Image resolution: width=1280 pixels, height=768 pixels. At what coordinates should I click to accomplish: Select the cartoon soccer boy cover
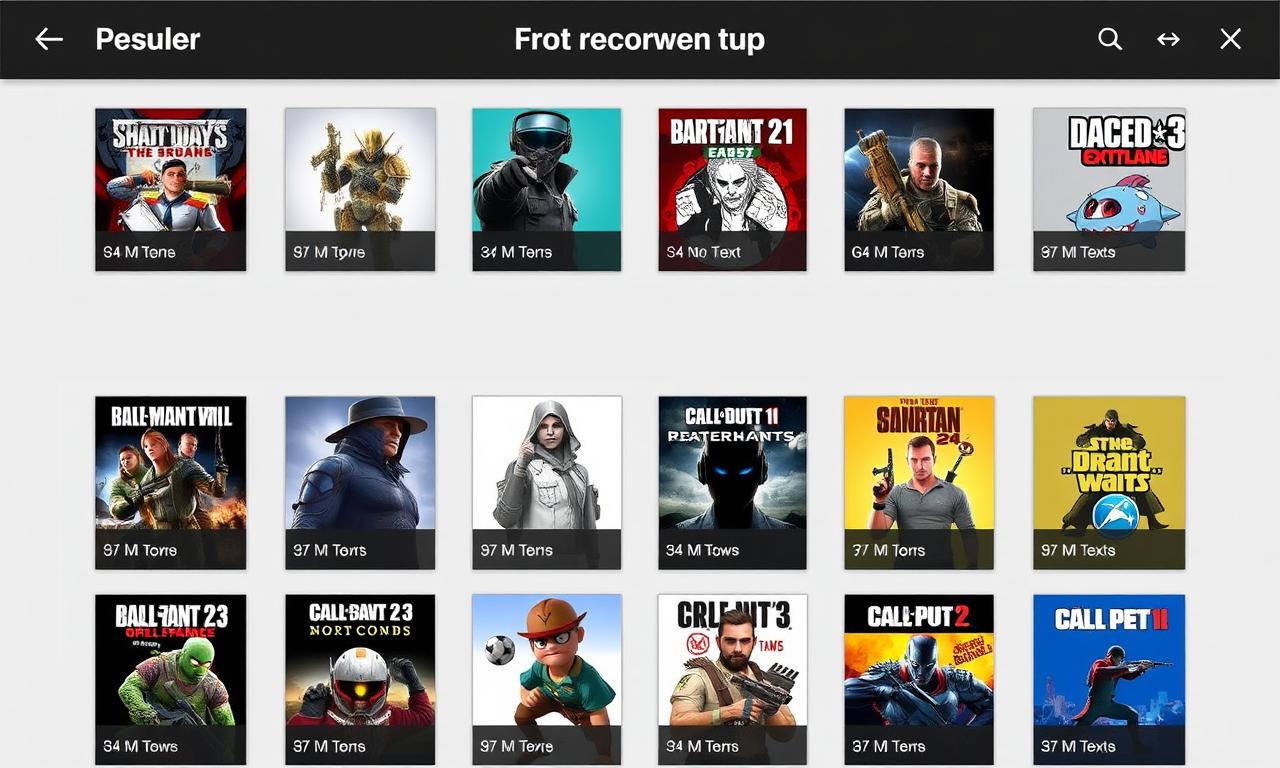point(546,680)
